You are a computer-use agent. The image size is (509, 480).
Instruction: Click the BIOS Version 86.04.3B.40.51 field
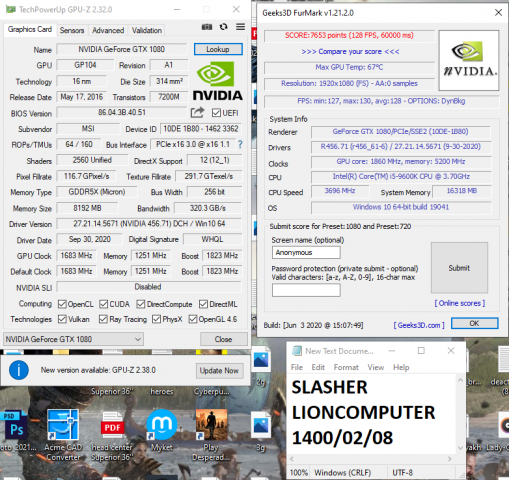tap(122, 113)
